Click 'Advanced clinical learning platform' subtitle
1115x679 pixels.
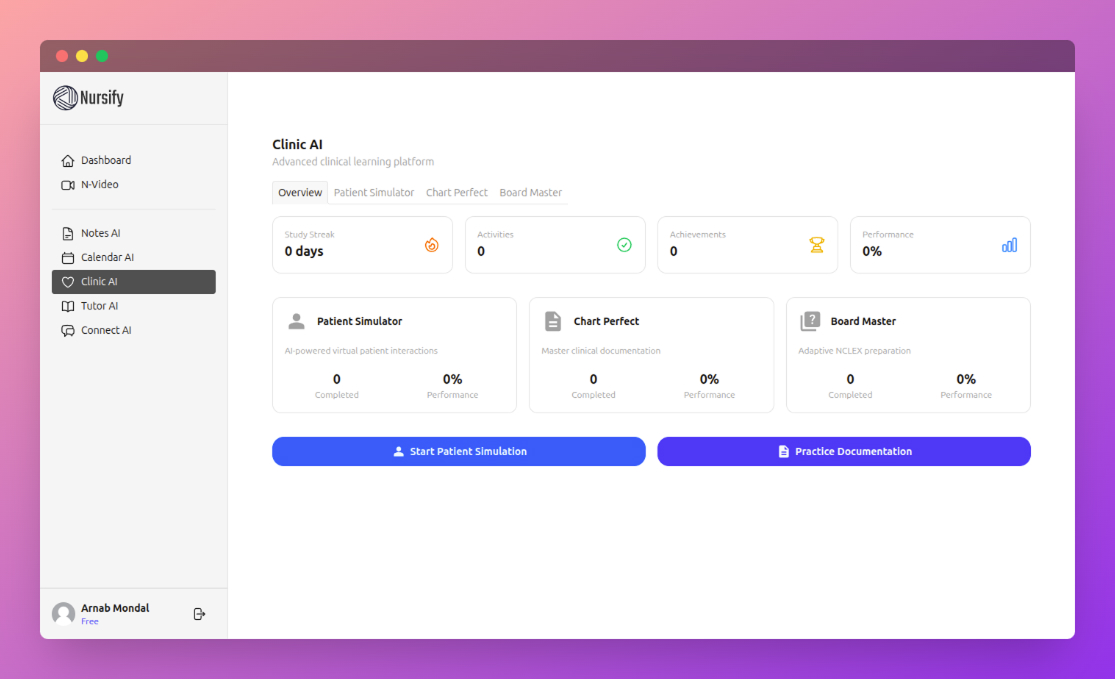point(353,162)
